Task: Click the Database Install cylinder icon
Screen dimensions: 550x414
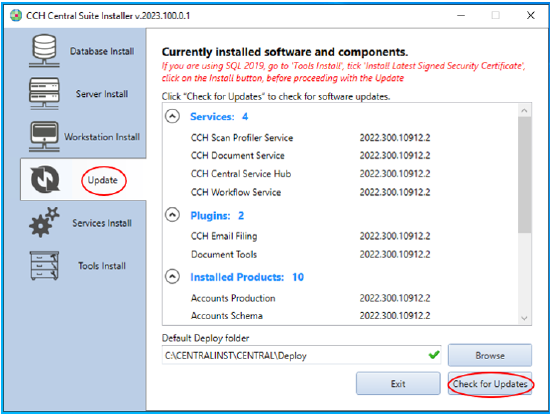Action: (x=44, y=51)
